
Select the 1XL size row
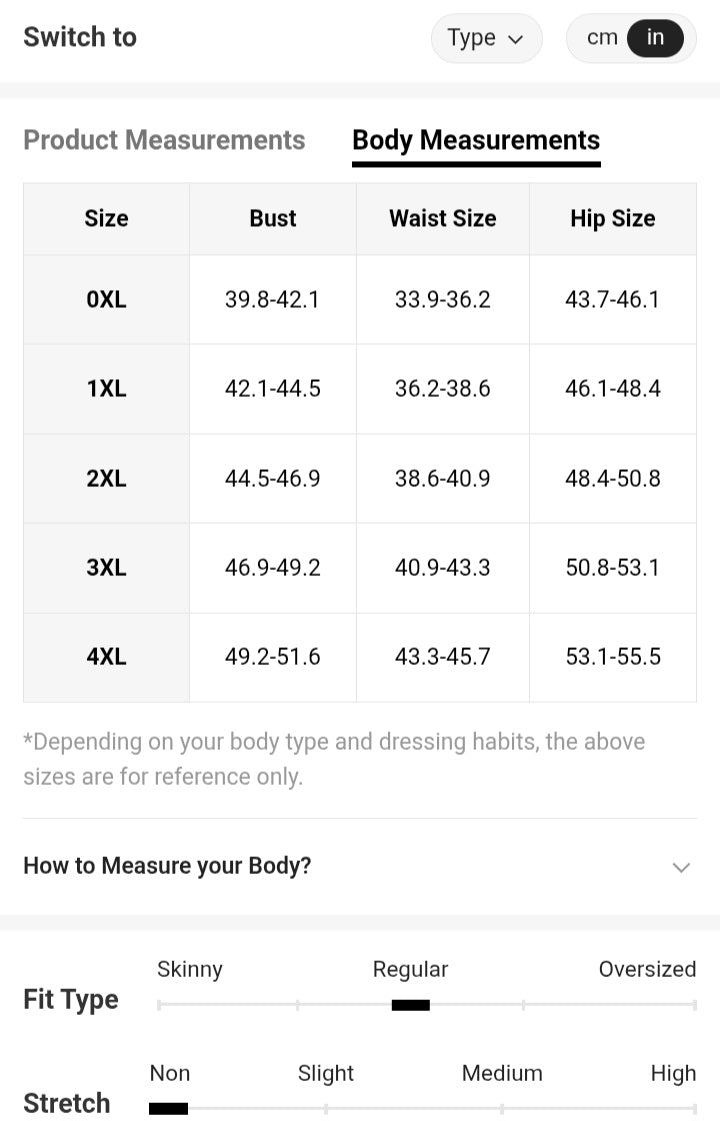106,388
